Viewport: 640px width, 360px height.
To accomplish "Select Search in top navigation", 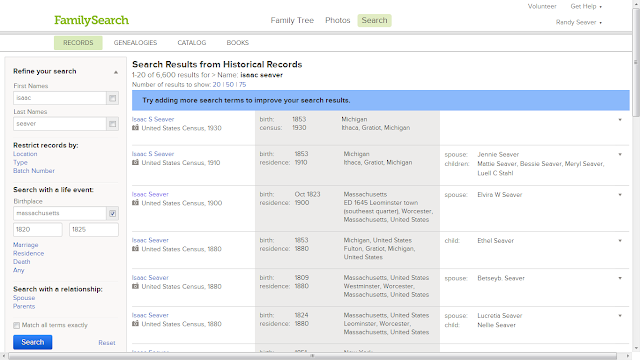I will coord(374,20).
